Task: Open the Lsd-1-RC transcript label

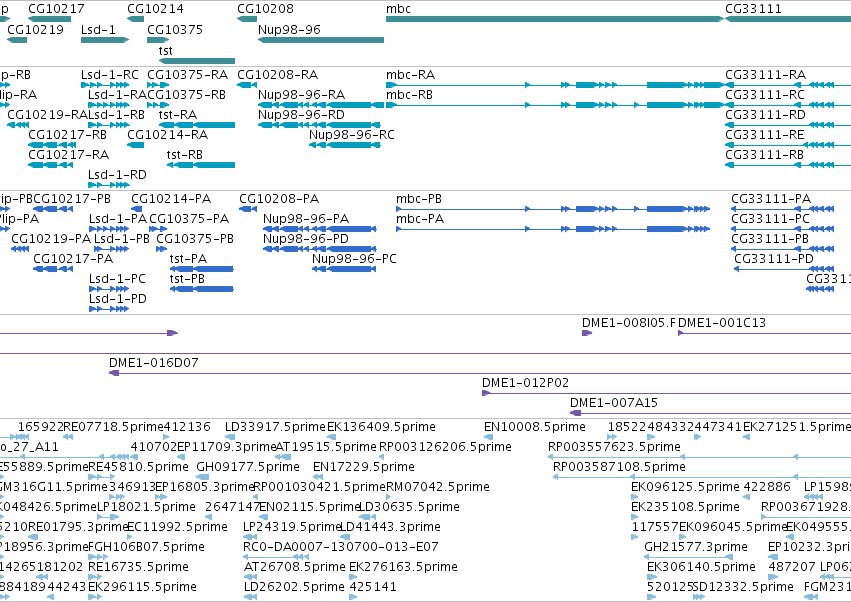Action: pyautogui.click(x=110, y=74)
